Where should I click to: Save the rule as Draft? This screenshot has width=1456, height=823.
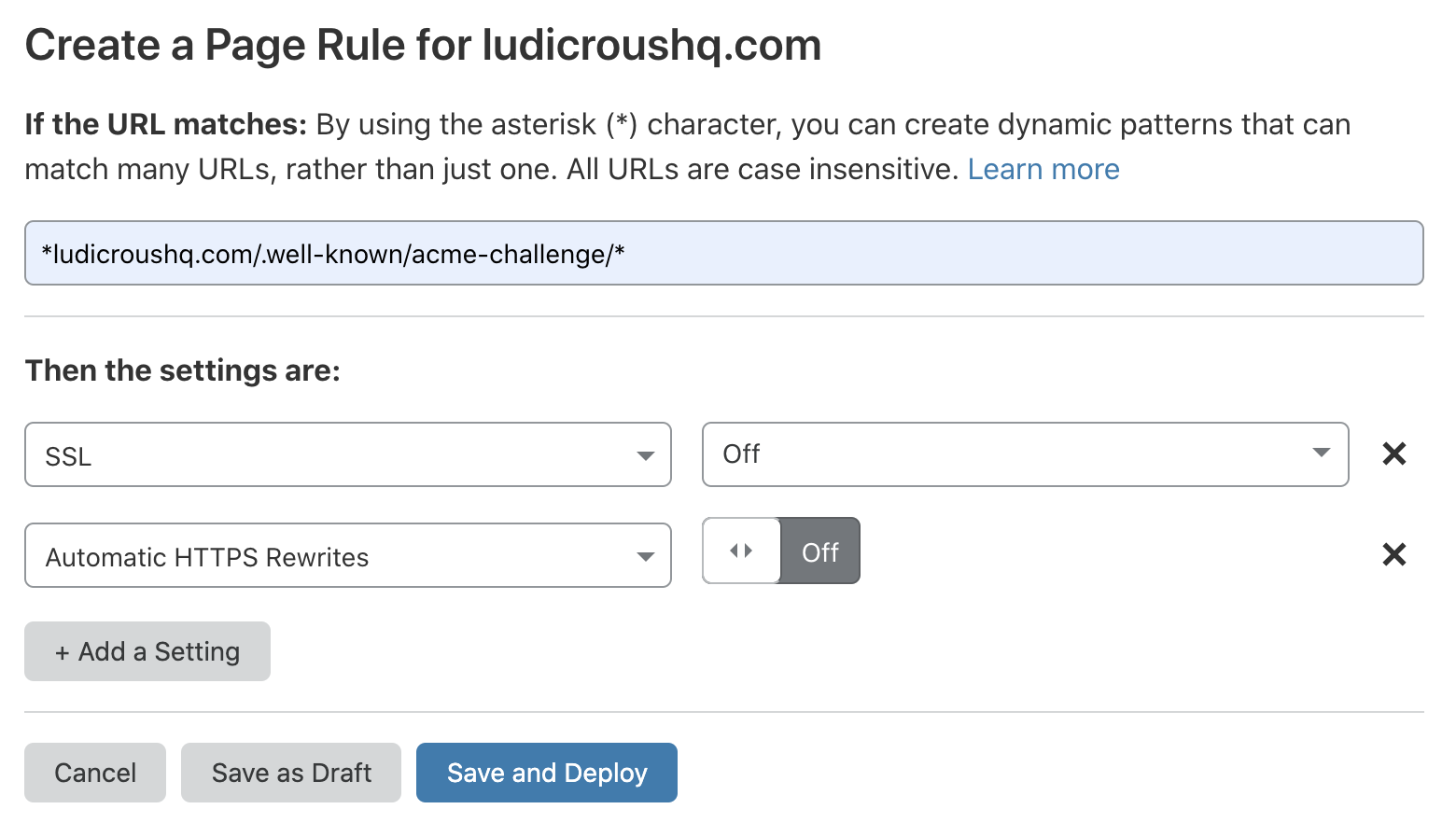coord(291,773)
